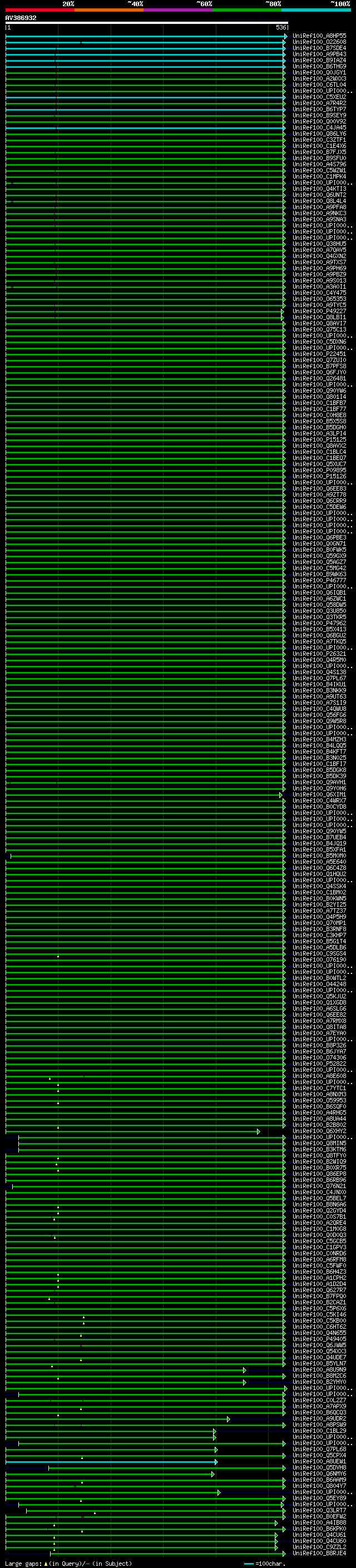The height and width of the screenshot is (1568, 356).
Task: Click the UniRef100_P49227 hit label
Action: (319, 311)
